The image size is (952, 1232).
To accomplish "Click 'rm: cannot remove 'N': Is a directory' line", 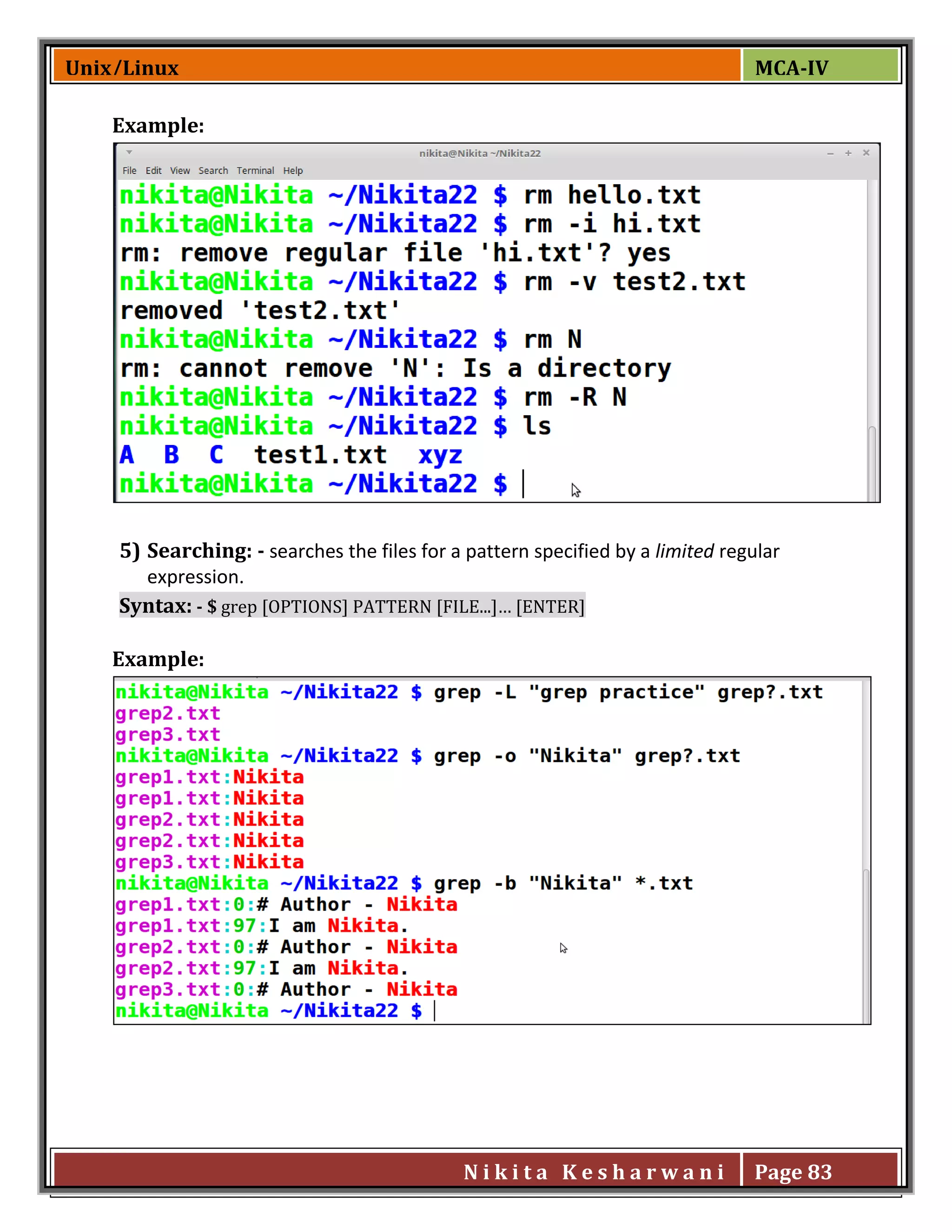I will pos(396,368).
